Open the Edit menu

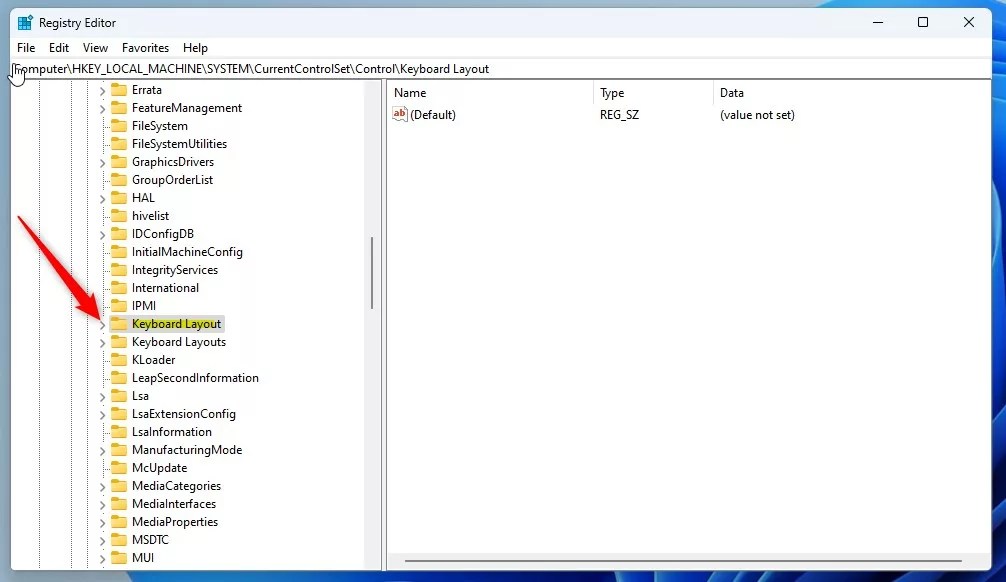(x=58, y=47)
